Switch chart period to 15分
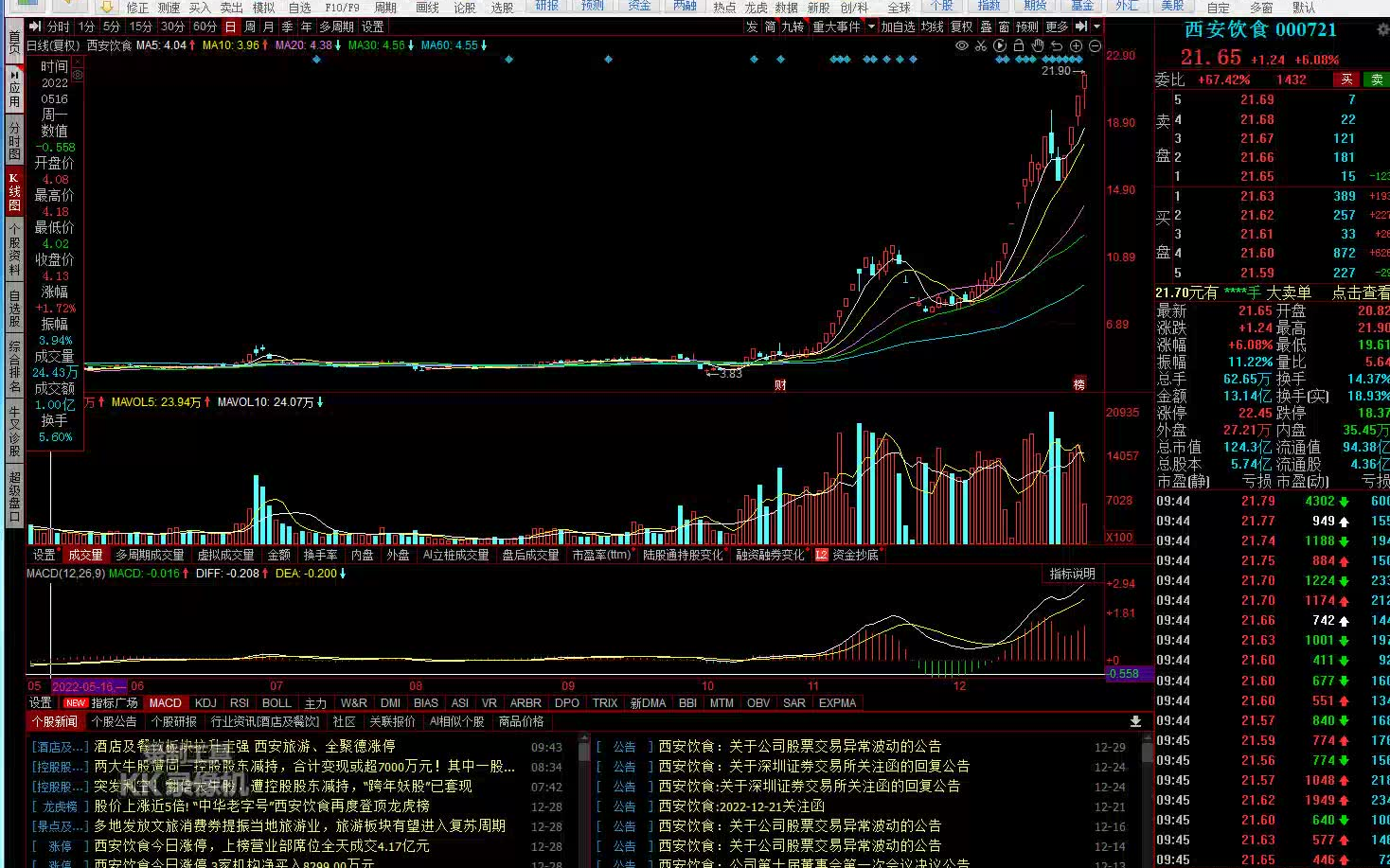The image size is (1390, 868). [x=141, y=27]
